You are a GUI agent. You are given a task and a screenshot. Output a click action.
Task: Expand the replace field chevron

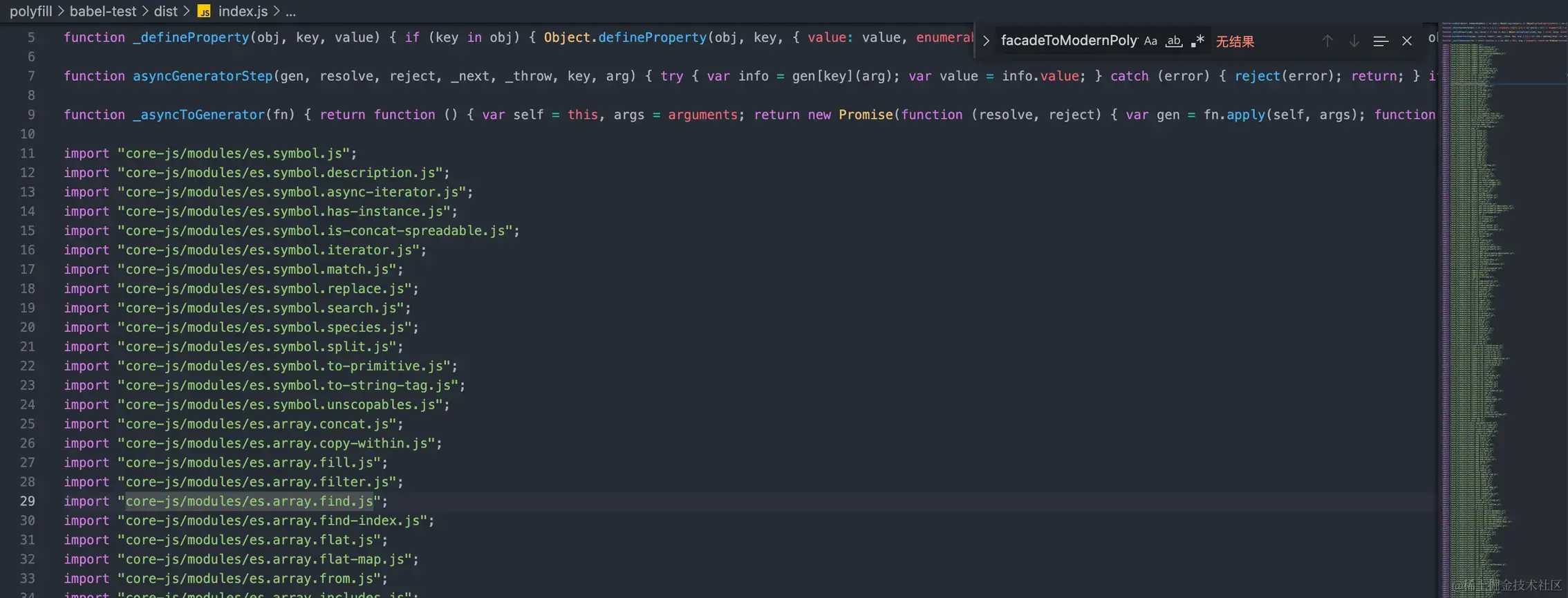986,41
